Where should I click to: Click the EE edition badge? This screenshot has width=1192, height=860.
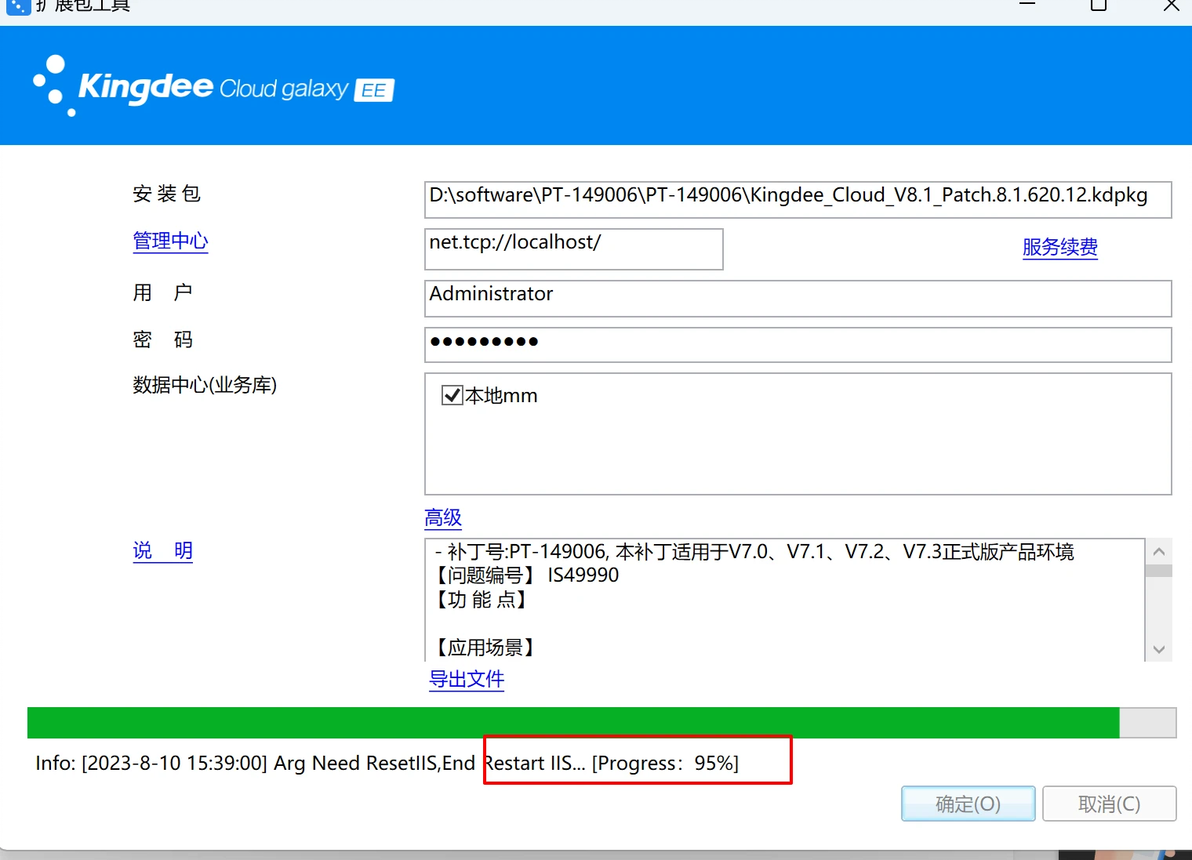(x=374, y=90)
